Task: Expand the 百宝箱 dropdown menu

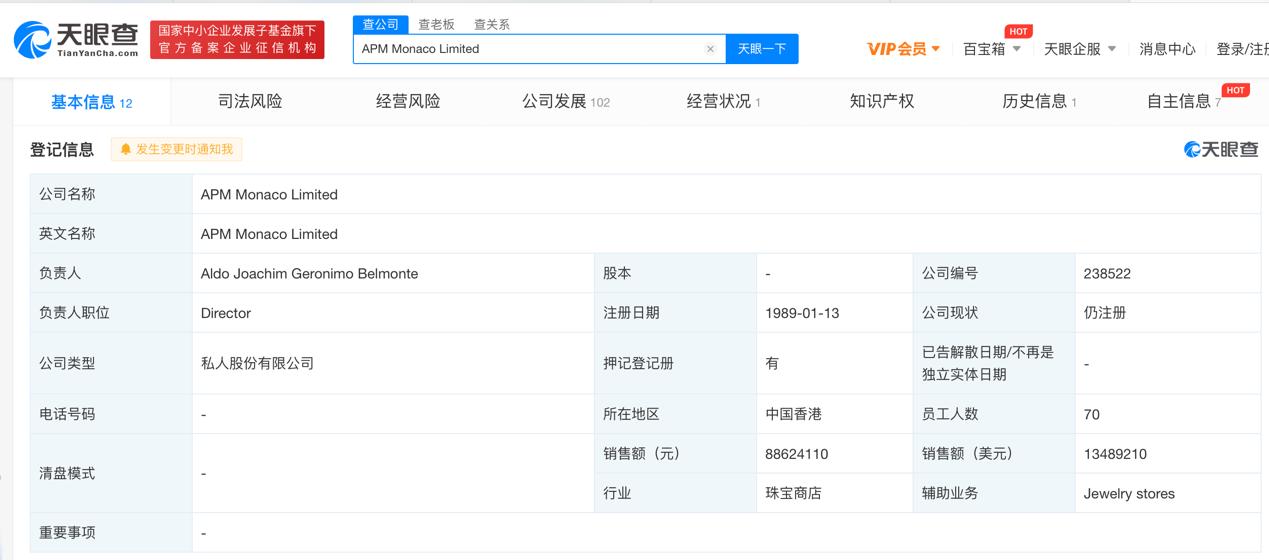Action: (992, 49)
